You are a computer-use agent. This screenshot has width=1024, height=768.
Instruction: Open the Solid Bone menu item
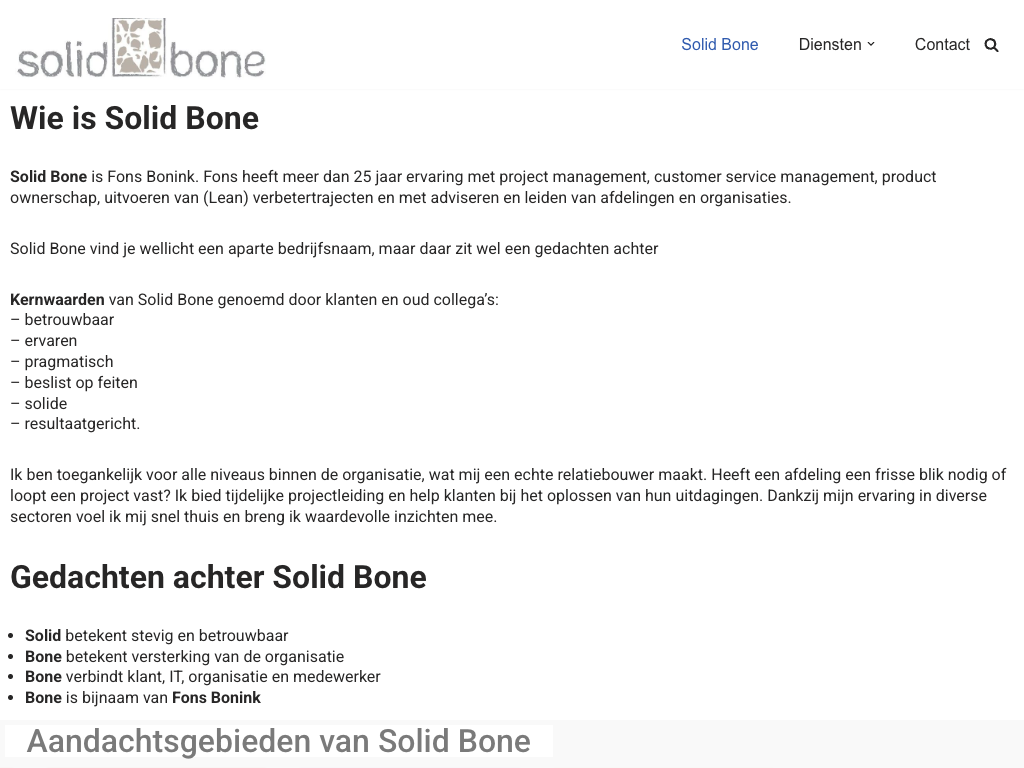pyautogui.click(x=719, y=44)
